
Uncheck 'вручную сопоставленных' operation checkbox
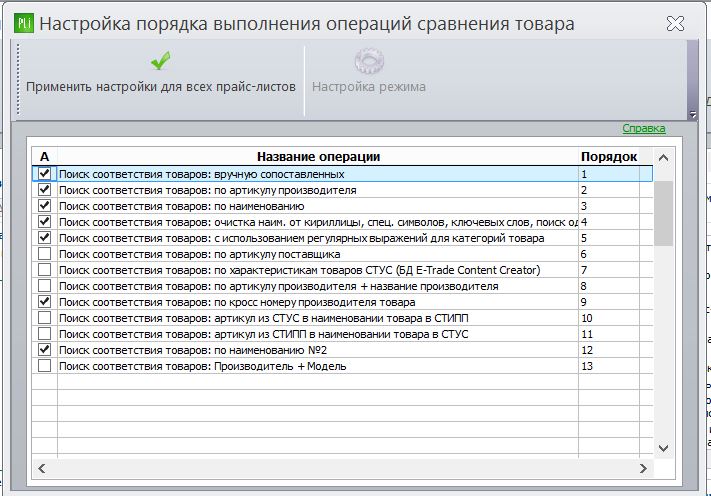44,173
